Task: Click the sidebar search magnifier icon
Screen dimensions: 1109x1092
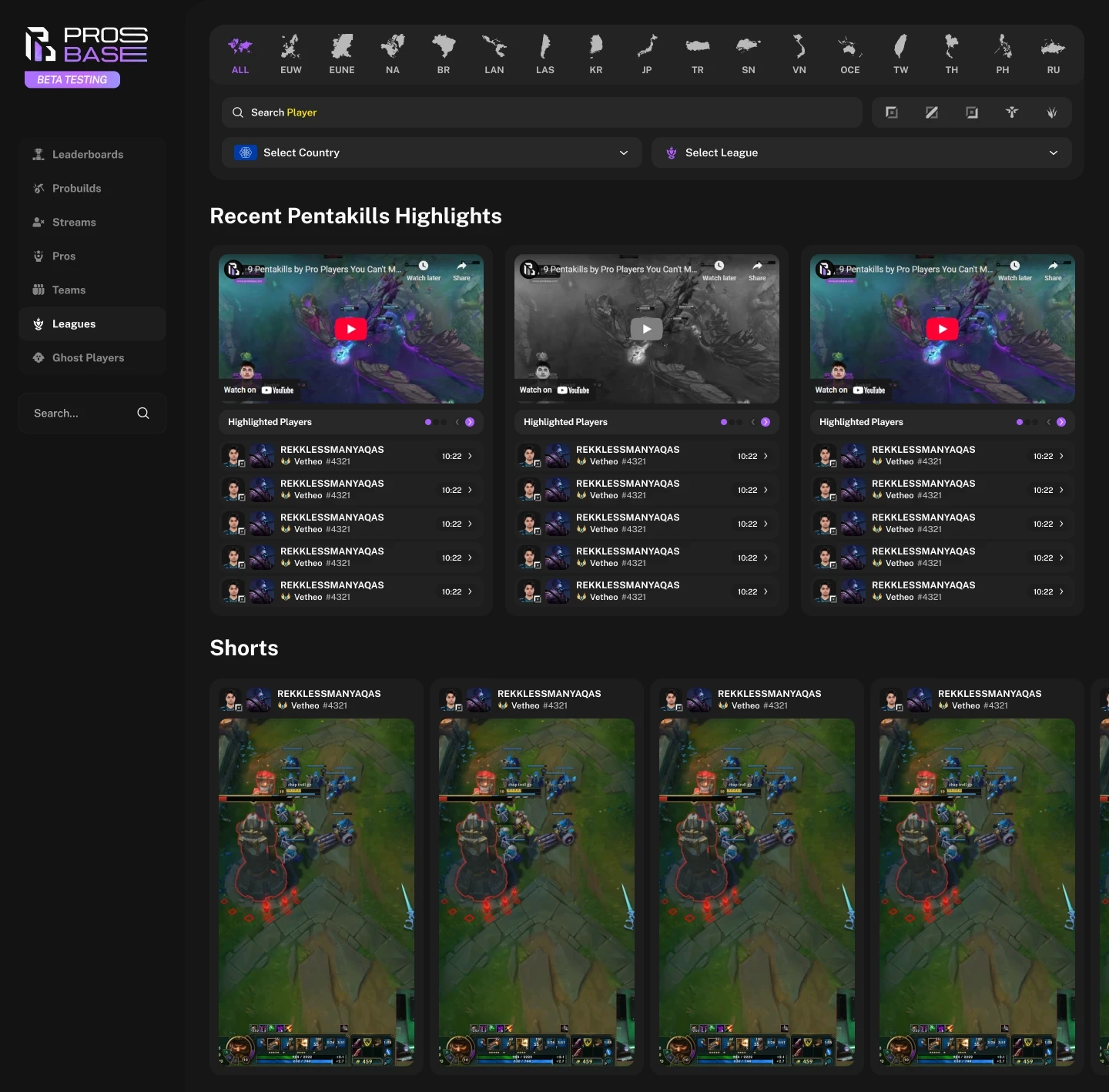Action: point(143,414)
